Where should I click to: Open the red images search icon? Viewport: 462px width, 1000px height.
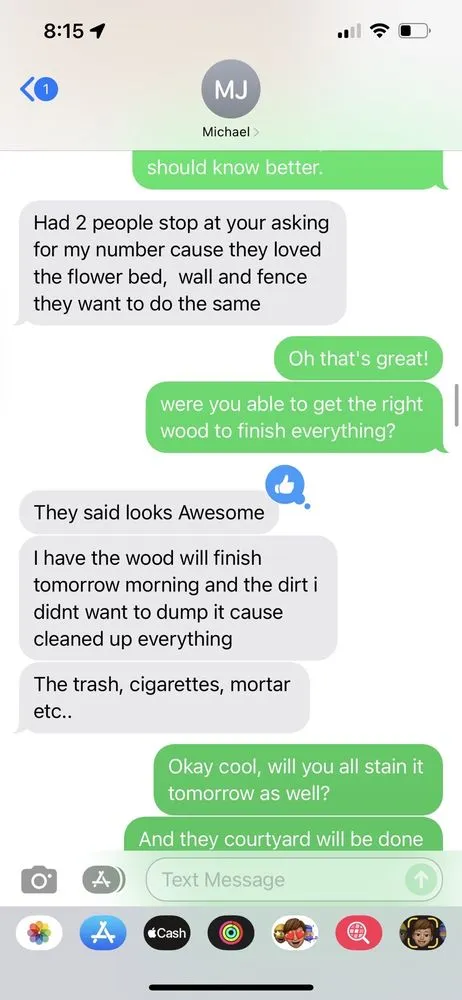pos(359,932)
